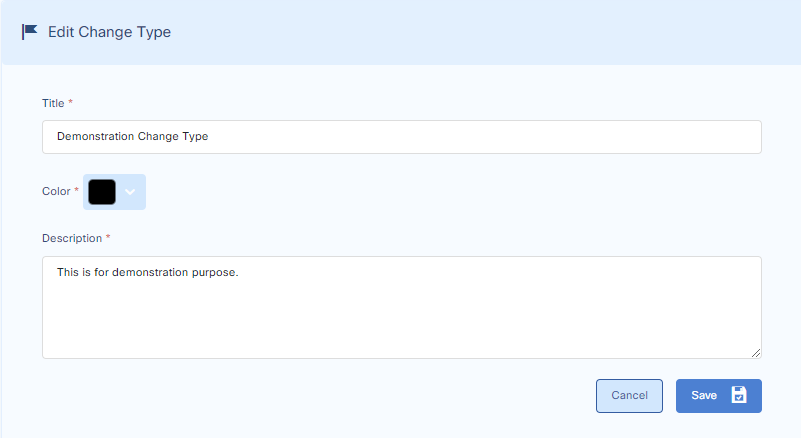The width and height of the screenshot is (801, 438).
Task: Click the "Description" field label
Action: tap(72, 238)
